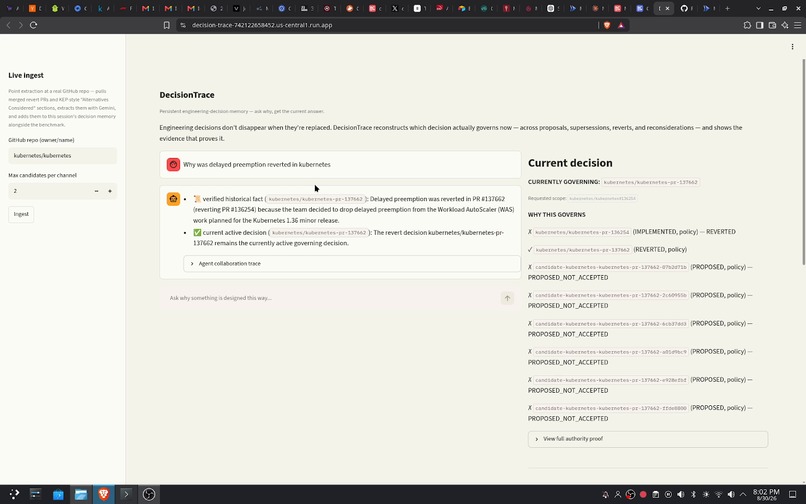Image resolution: width=806 pixels, height=504 pixels.
Task: Show hidden system tray icons with the up arrow
Action: click(743, 494)
